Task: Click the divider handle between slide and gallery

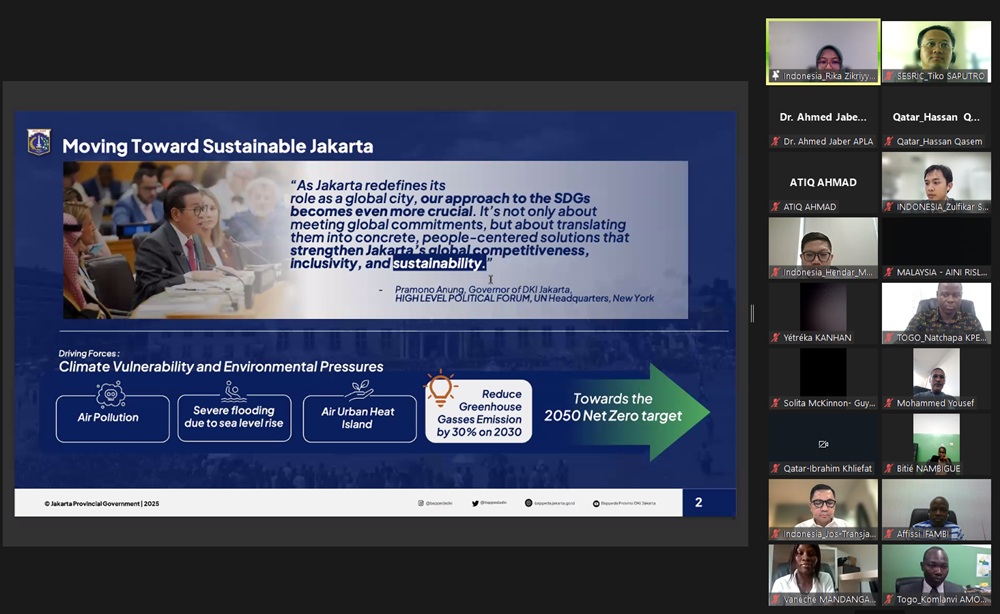Action: 752,314
